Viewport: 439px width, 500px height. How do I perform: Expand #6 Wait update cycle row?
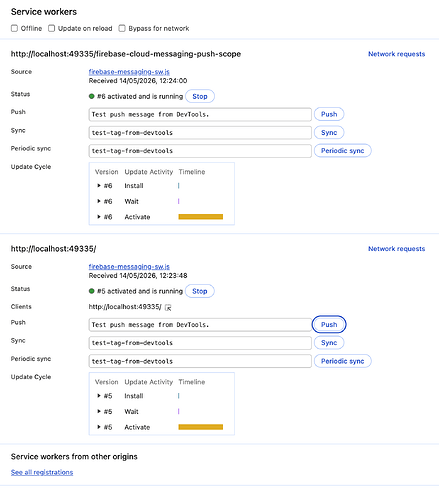click(x=99, y=201)
